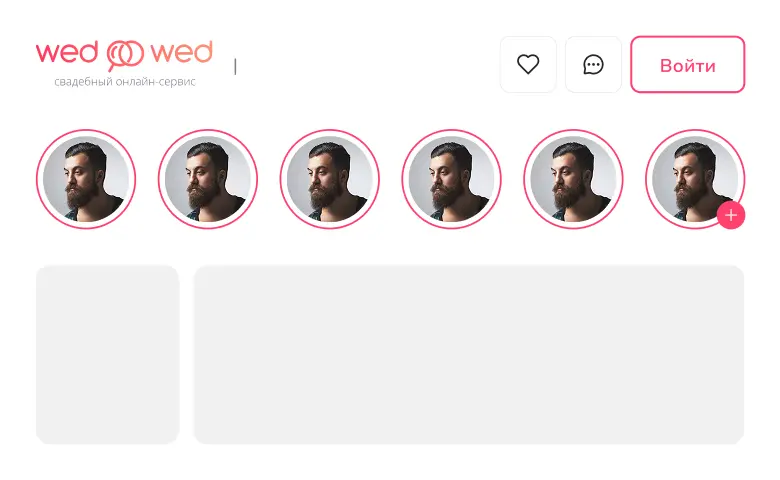
Task: Open the sixth avatar with plus badge
Action: (x=694, y=177)
